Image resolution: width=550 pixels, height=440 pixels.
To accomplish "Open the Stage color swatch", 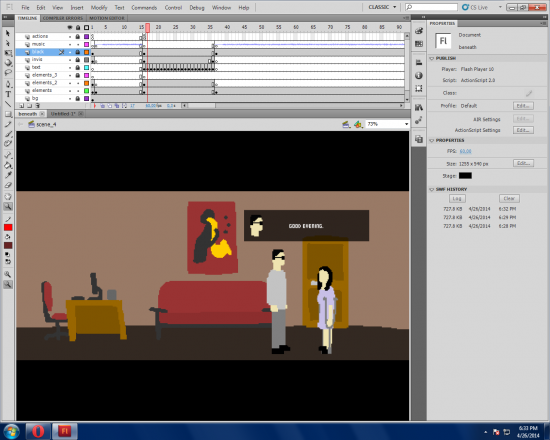I will [465, 176].
